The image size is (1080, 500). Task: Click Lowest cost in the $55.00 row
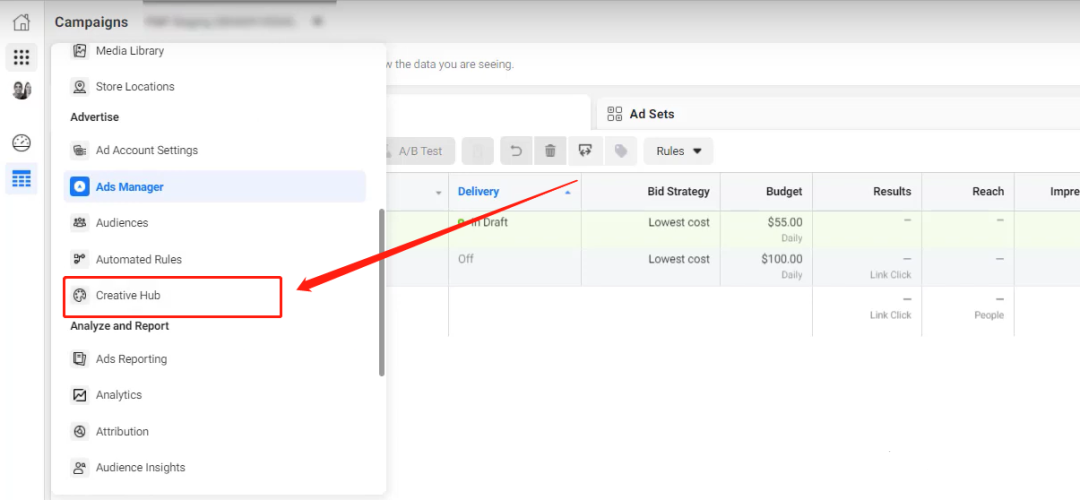[678, 222]
